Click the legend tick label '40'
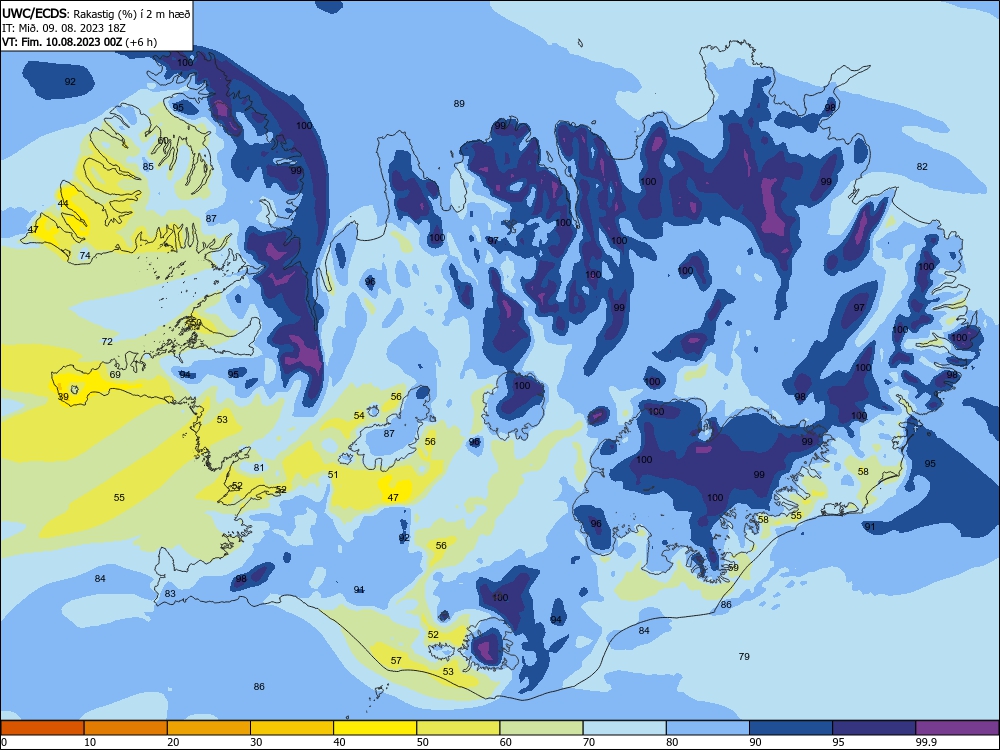The image size is (1000, 750). [x=340, y=742]
